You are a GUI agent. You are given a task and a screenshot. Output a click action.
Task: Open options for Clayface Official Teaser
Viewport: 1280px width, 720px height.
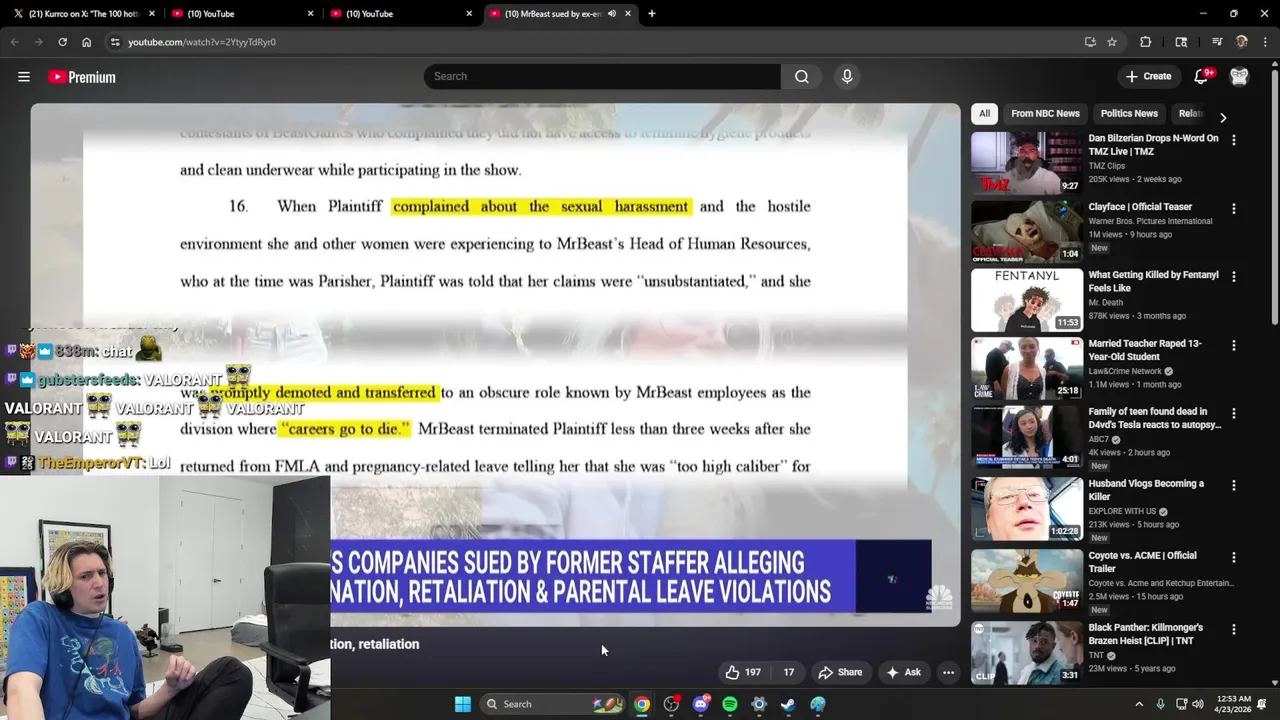click(x=1233, y=209)
